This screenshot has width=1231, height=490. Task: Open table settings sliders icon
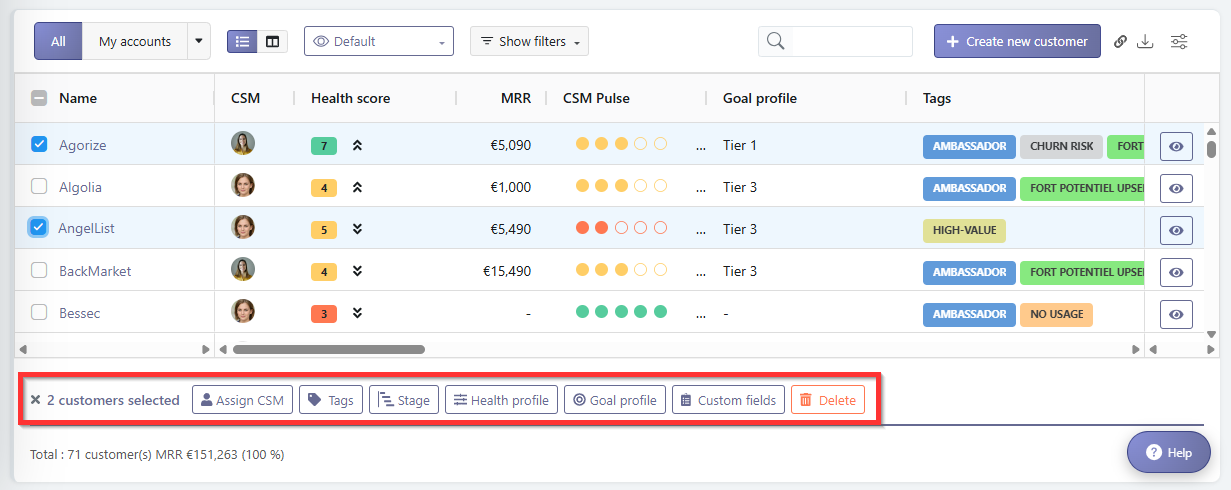pos(1179,41)
